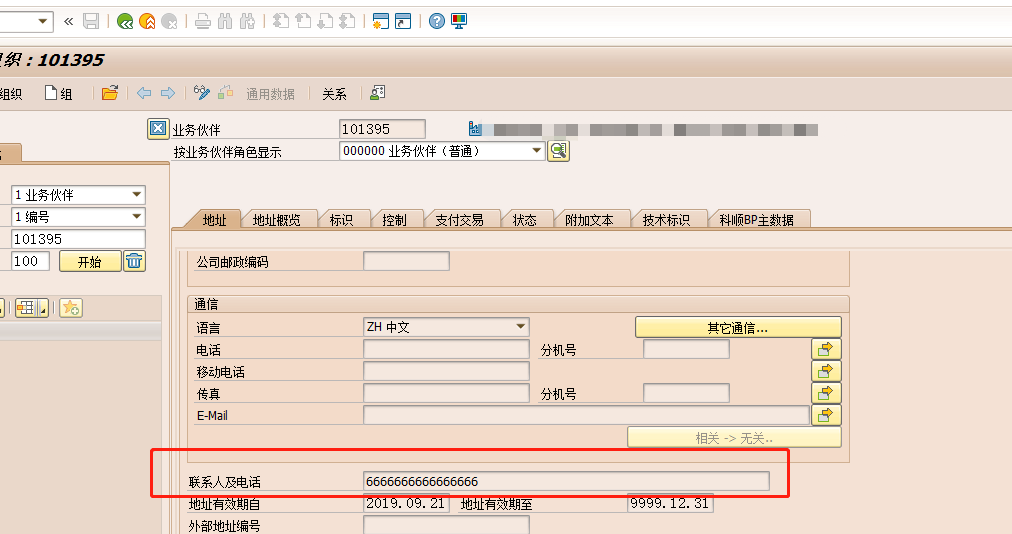This screenshot has height=534, width=1012.
Task: Click the Save diskette icon
Action: coord(91,21)
